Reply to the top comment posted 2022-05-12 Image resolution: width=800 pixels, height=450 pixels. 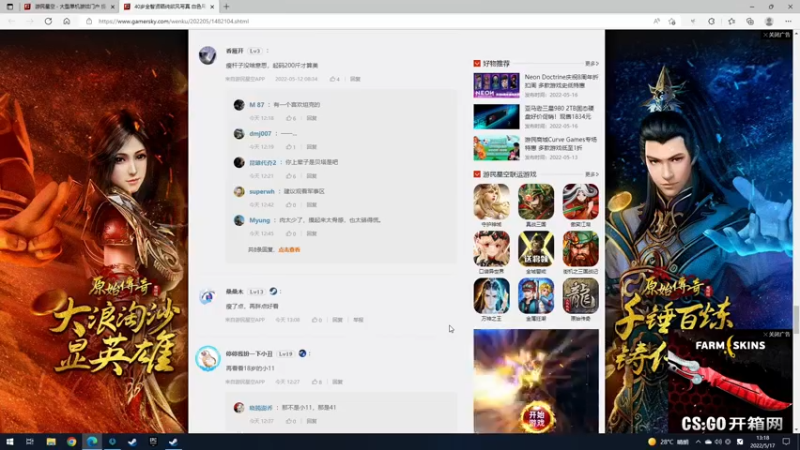(355, 79)
